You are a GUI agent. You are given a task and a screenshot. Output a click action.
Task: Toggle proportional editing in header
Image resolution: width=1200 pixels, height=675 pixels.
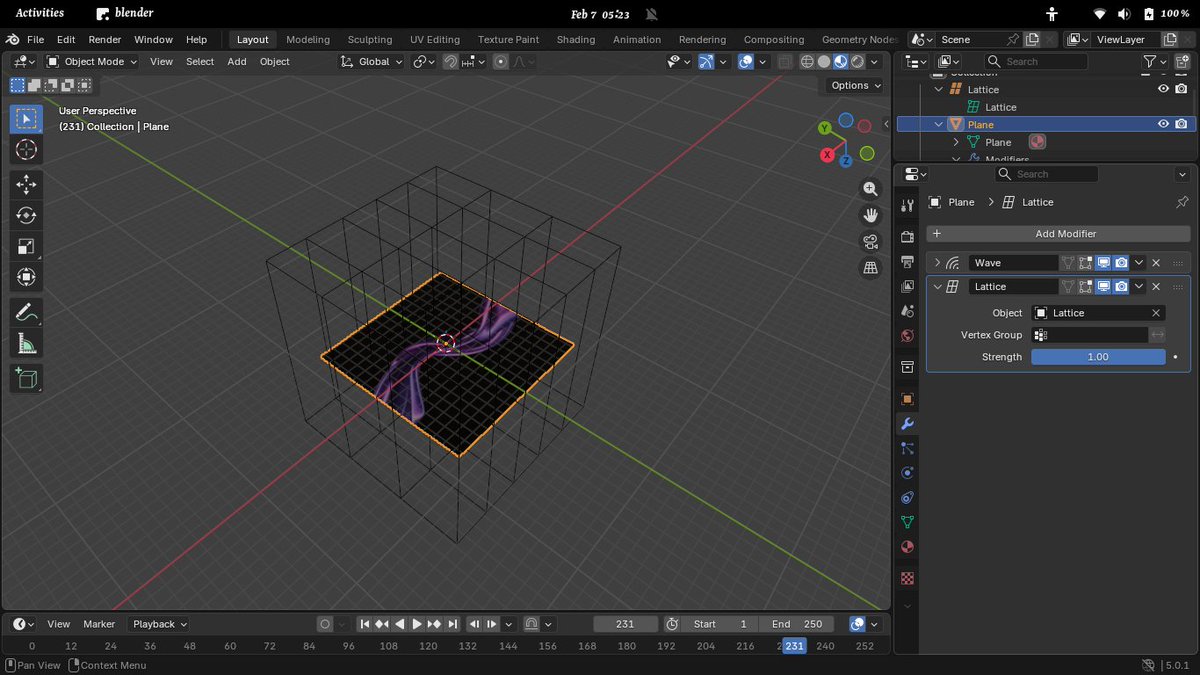tap(501, 62)
